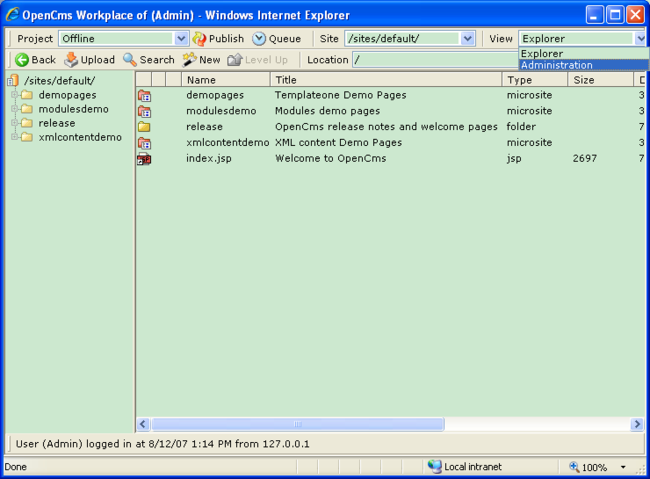Screen dimensions: 650x479
Task: Click into the Location input field
Action: tap(435, 60)
